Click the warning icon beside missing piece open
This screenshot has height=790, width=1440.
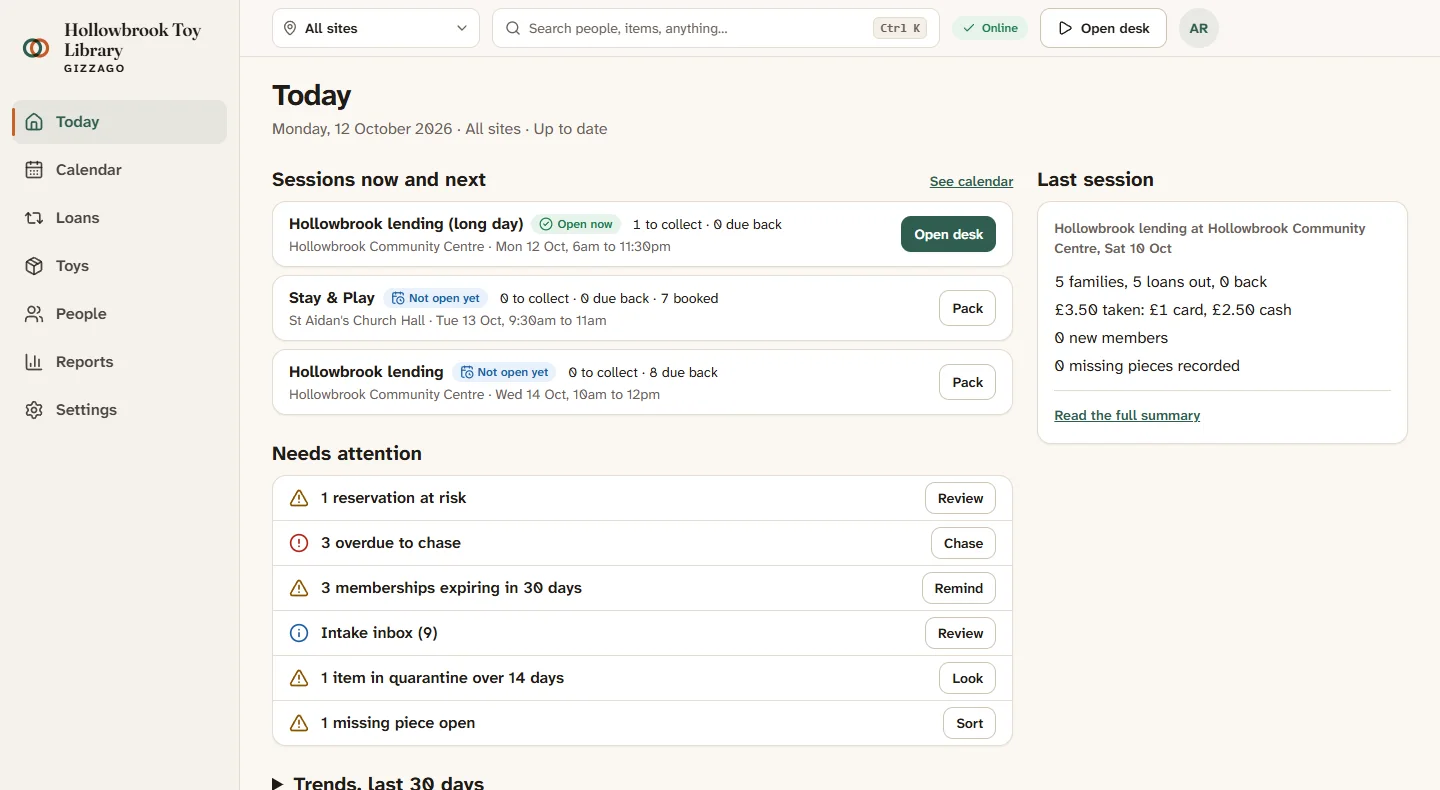pos(299,723)
